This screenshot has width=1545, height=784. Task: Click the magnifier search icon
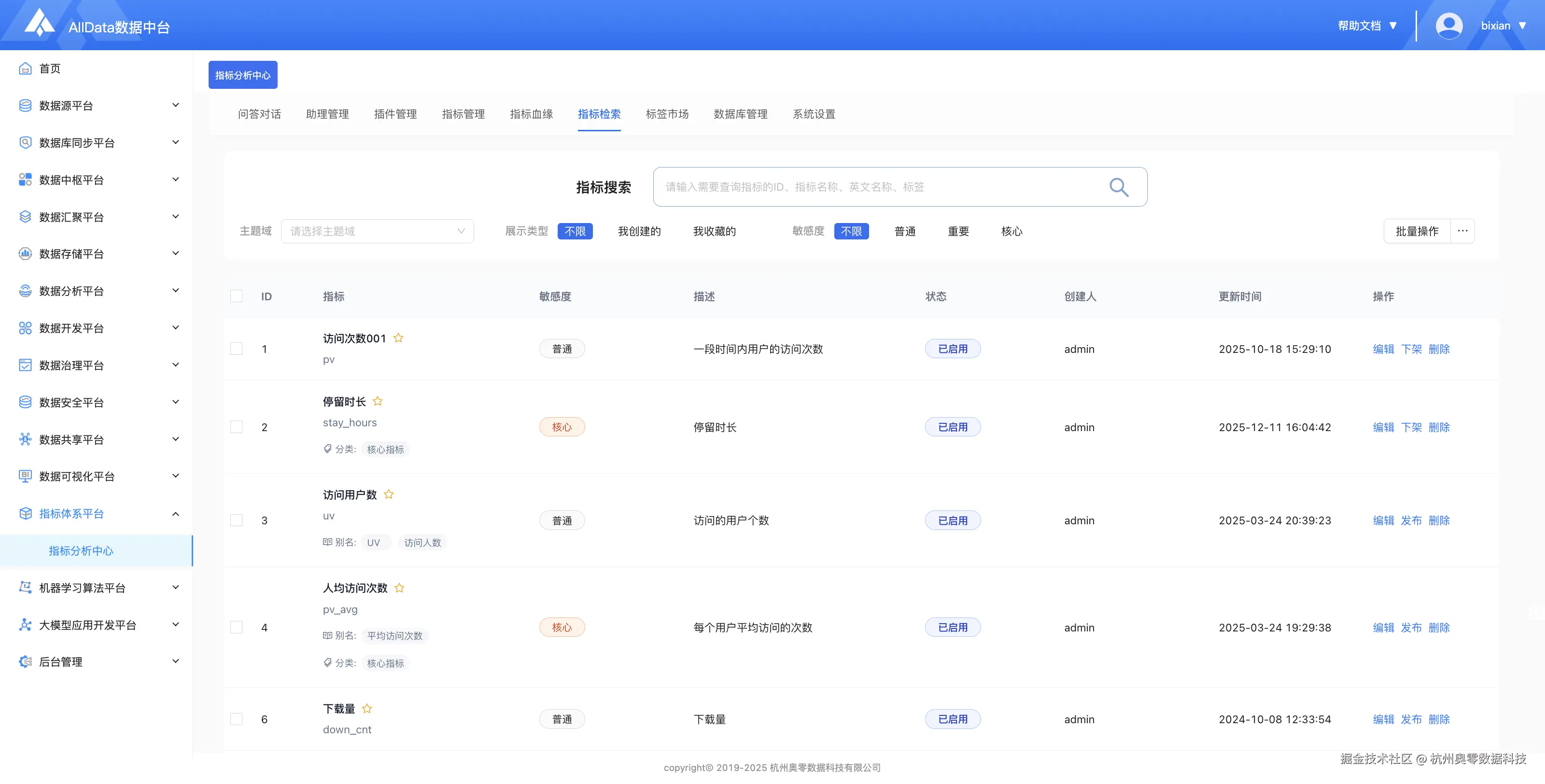[x=1118, y=187]
